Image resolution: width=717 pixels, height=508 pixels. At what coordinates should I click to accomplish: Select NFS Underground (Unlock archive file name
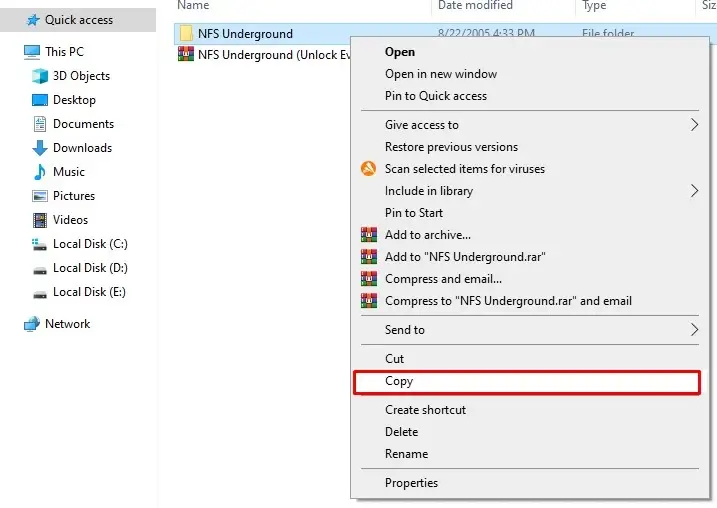coord(274,55)
